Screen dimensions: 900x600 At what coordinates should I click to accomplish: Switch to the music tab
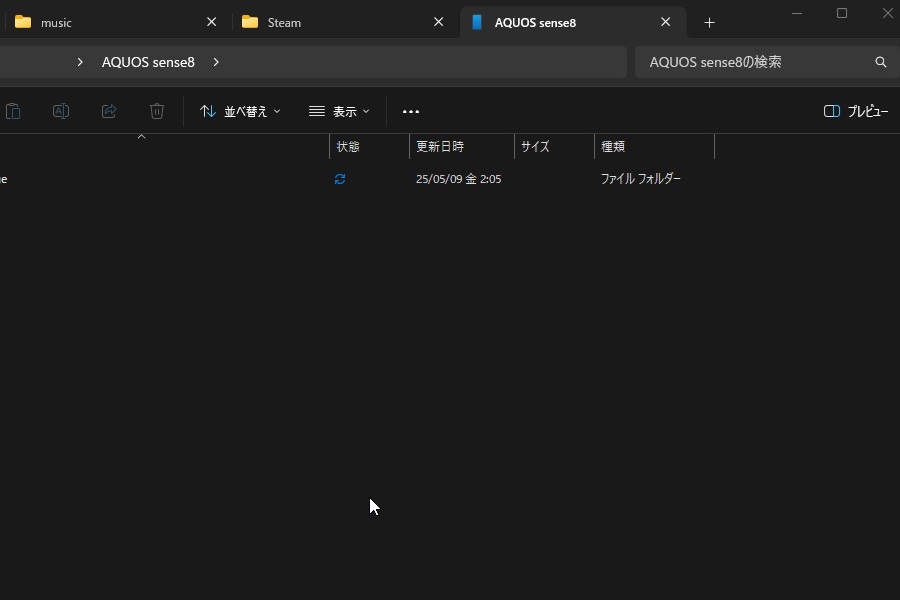tap(115, 22)
